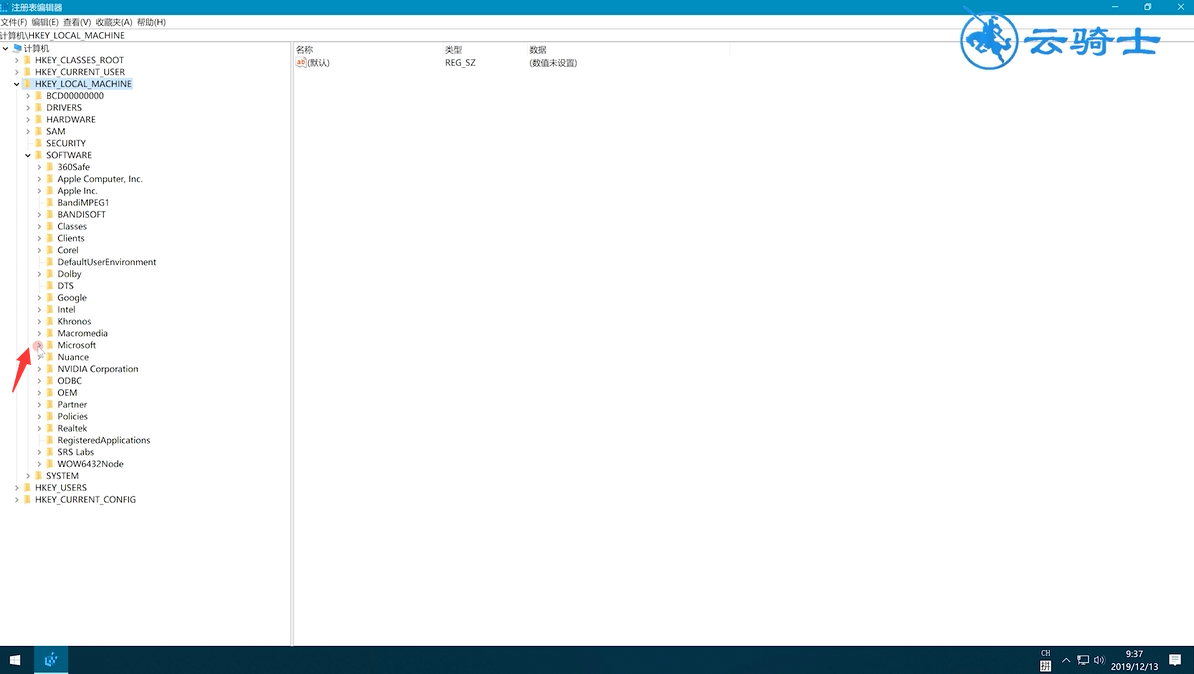Expand the HARDWARE key
Image resolution: width=1194 pixels, height=674 pixels.
[x=28, y=120]
